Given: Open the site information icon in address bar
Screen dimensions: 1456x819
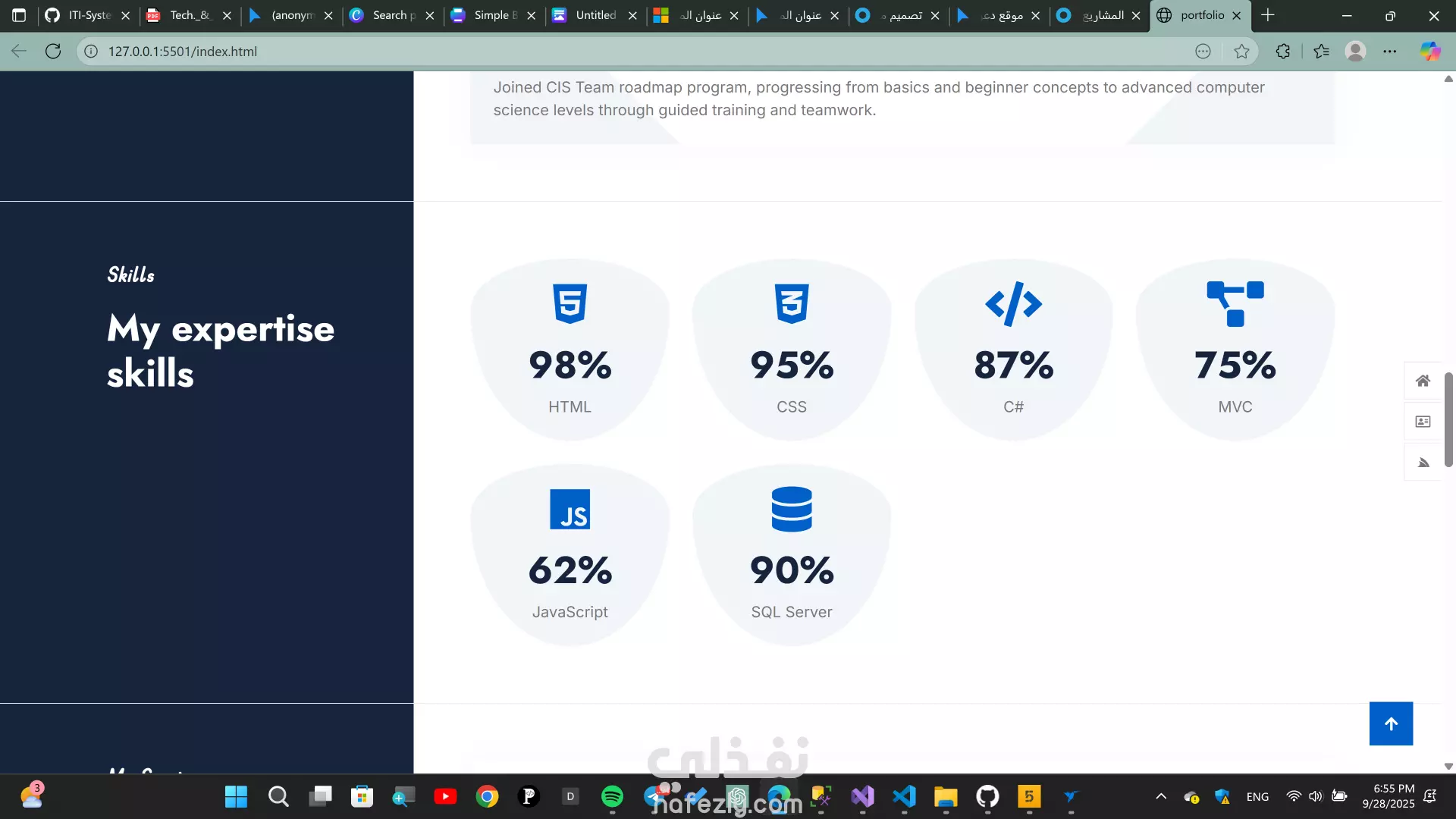Looking at the screenshot, I should 91,51.
